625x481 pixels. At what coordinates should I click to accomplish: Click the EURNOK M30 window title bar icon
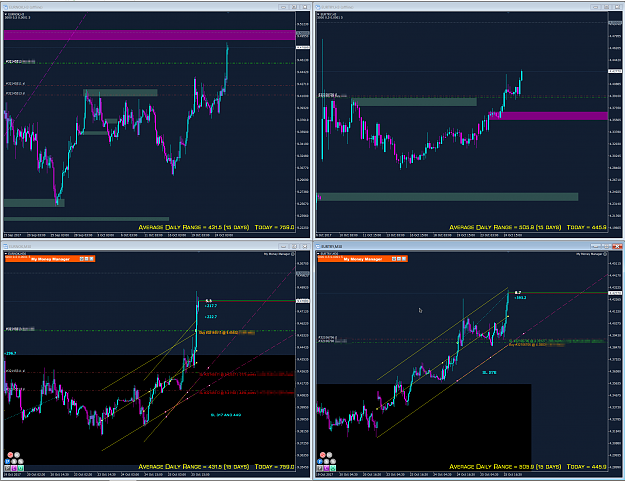click(x=5, y=246)
